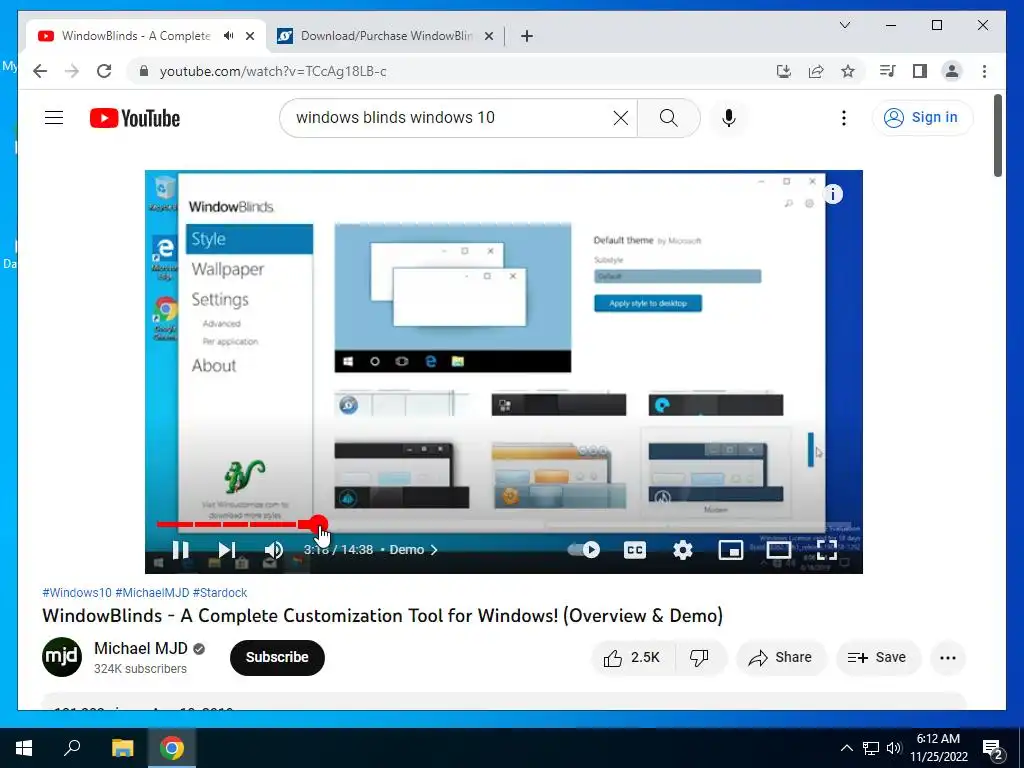Run the search with magnifier button
Image resolution: width=1024 pixels, height=768 pixels.
point(669,118)
